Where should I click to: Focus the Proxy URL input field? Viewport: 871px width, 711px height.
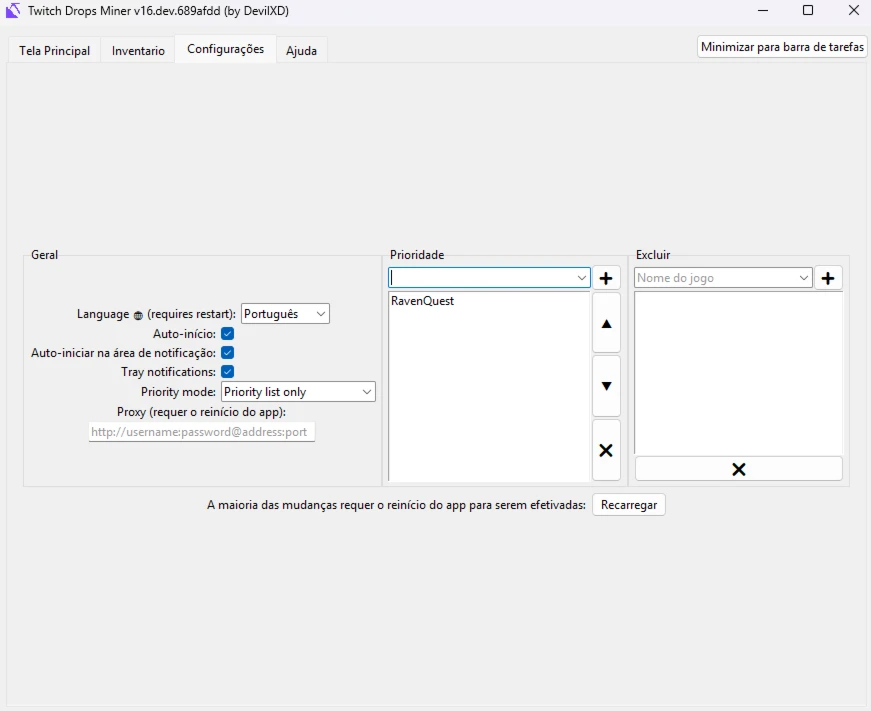tap(202, 432)
